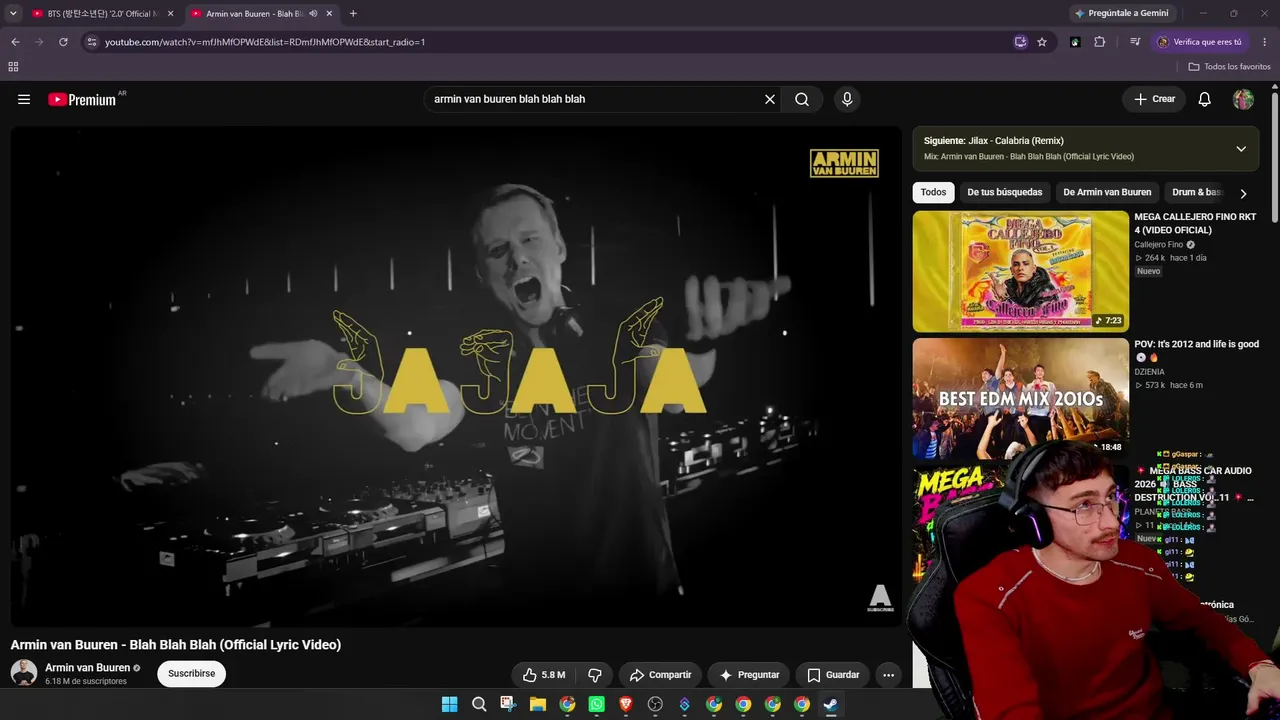The width and height of the screenshot is (1280, 720).
Task: Open the Verifica que eres tú profile
Action: pyautogui.click(x=1199, y=42)
